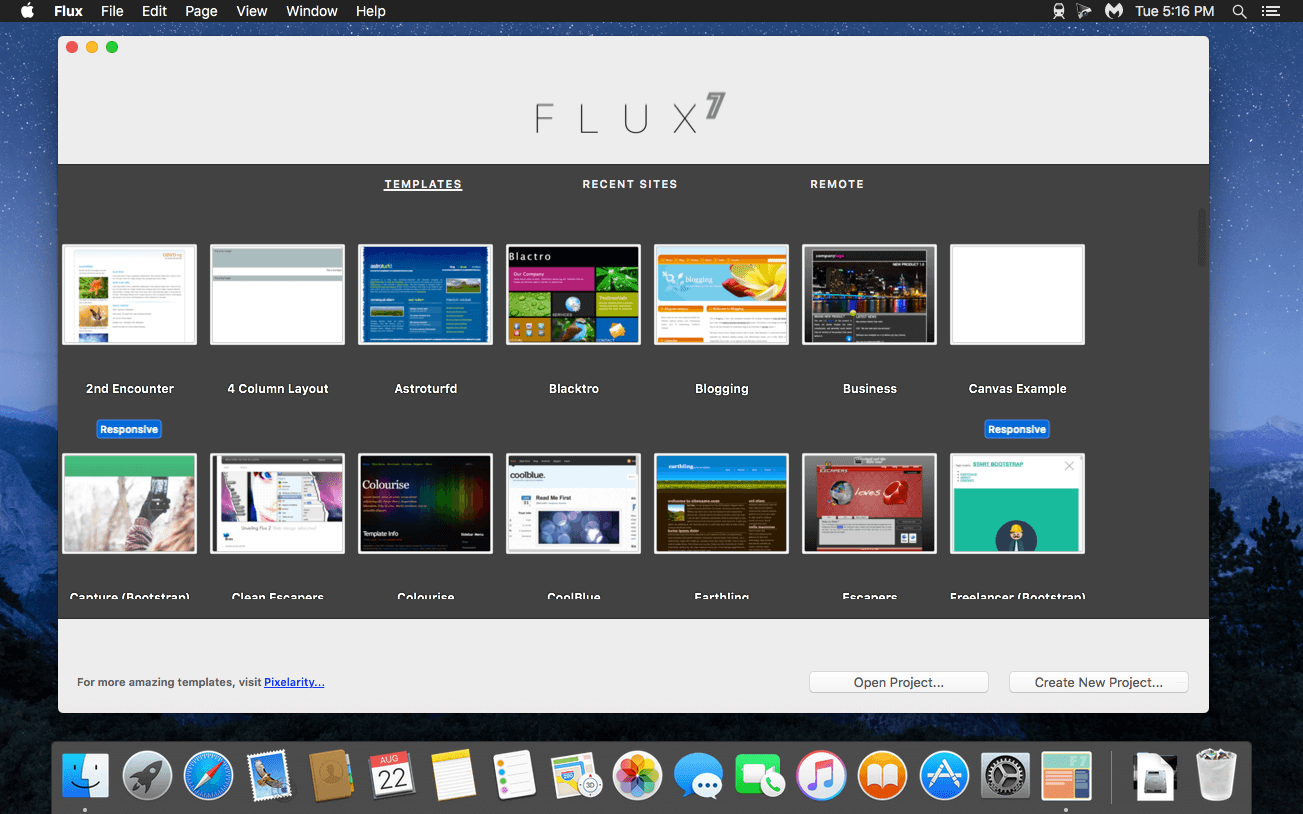Click the "2nd Encounter" template name
The image size is (1303, 814).
[x=130, y=389]
